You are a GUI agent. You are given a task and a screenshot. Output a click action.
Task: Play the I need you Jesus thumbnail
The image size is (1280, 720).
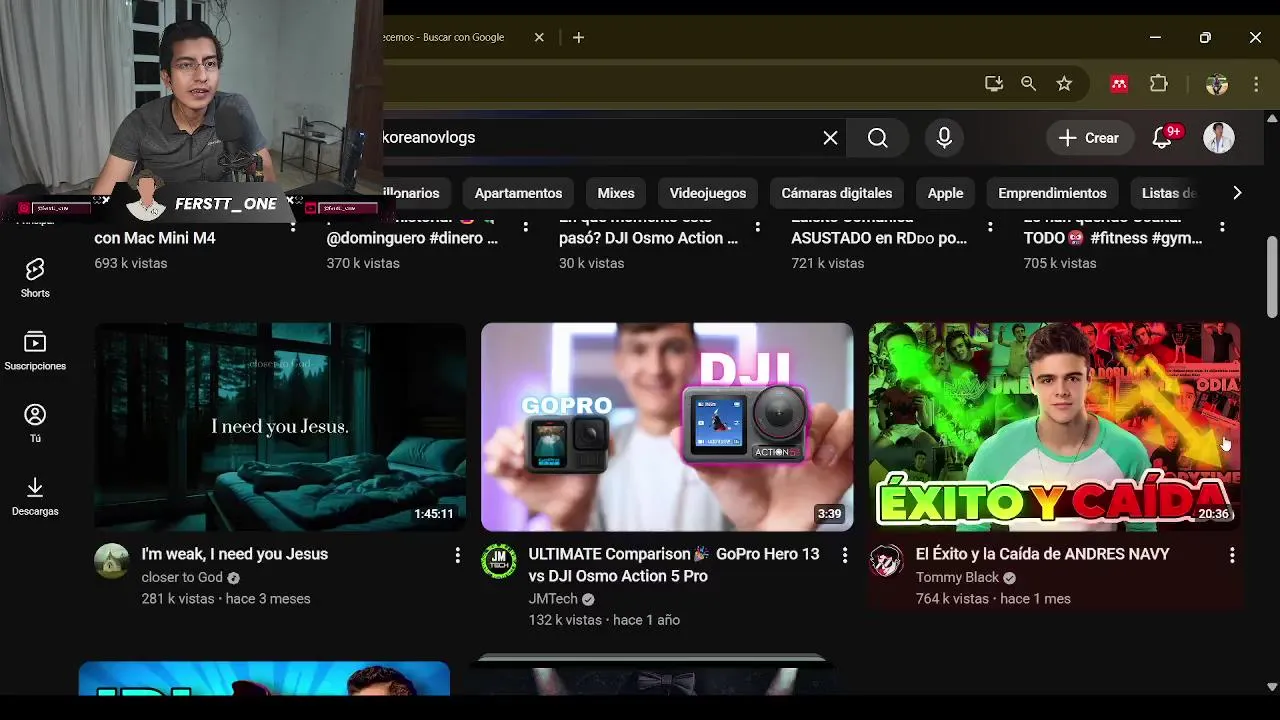pos(280,427)
